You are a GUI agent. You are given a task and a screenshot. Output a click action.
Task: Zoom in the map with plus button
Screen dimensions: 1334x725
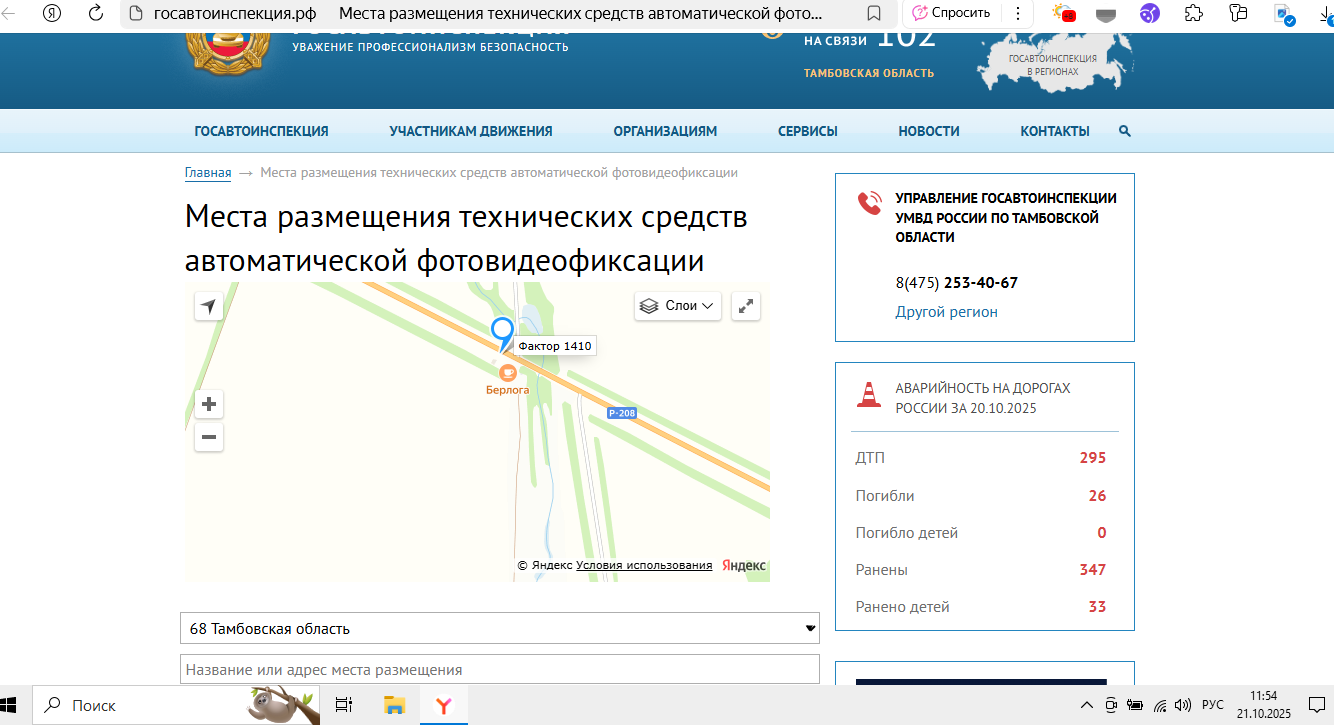209,404
